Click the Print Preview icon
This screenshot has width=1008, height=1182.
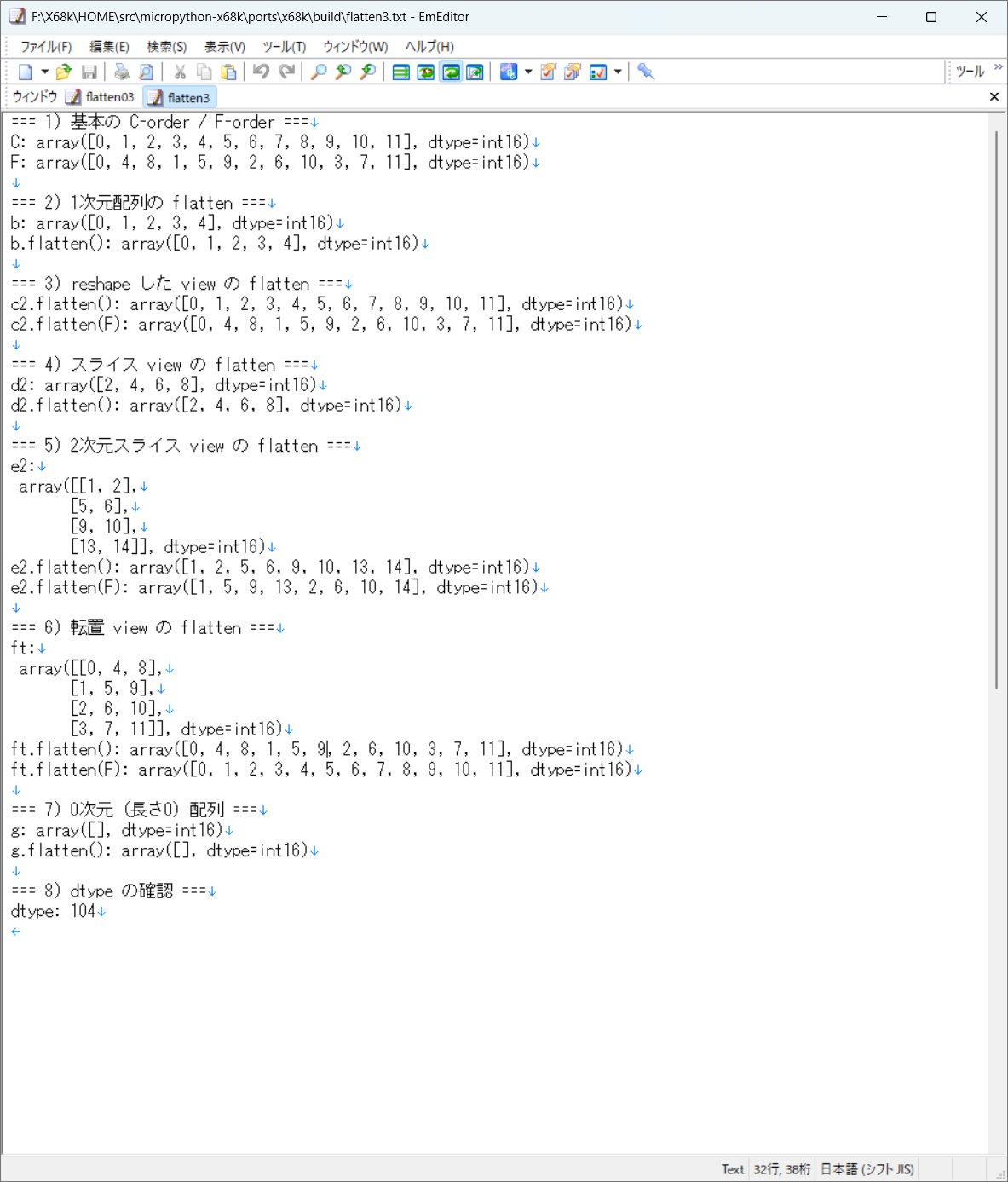tap(147, 72)
